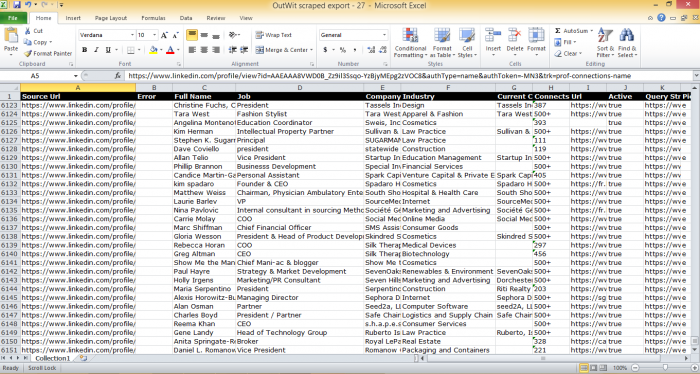Align cell text to the left
The width and height of the screenshot is (700, 374).
click(192, 50)
